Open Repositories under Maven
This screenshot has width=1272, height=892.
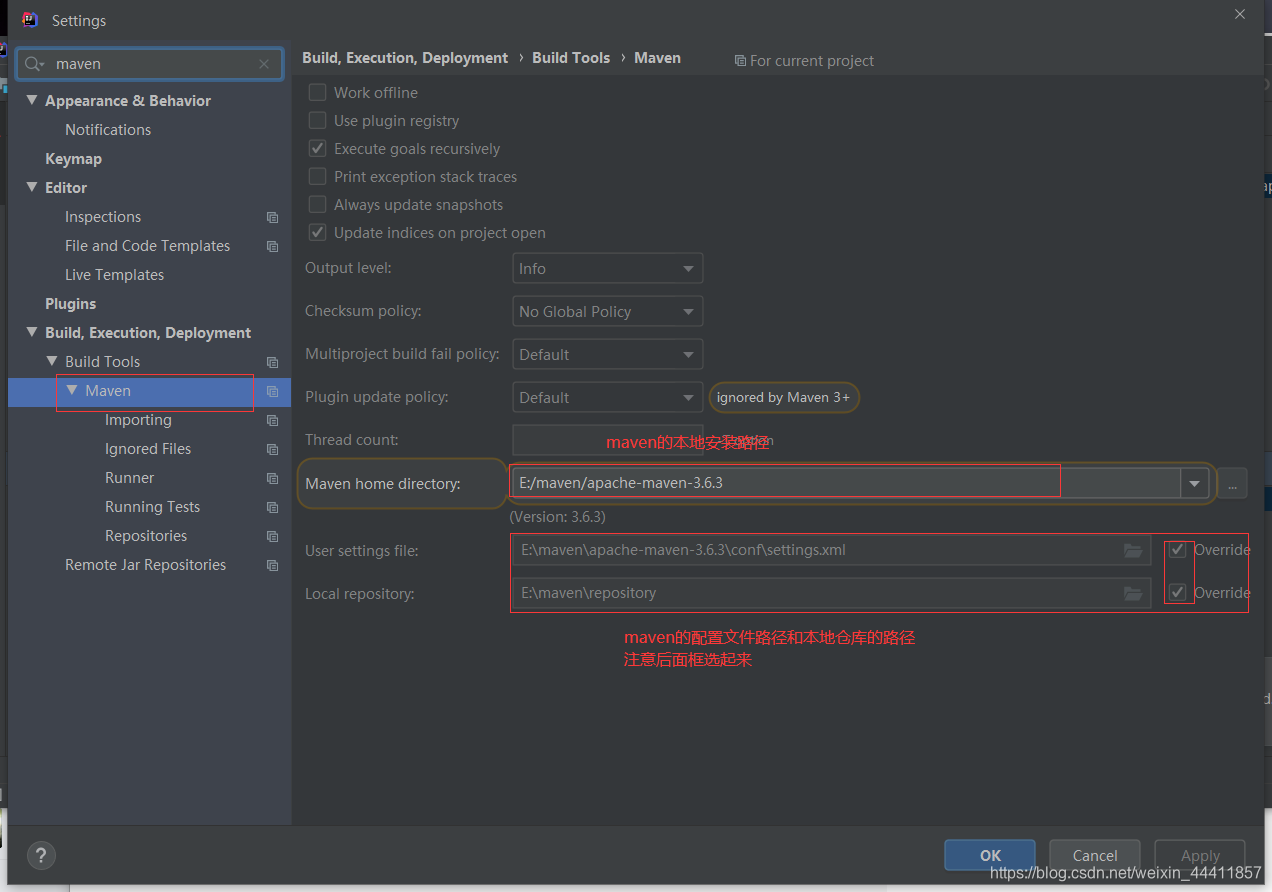tap(146, 536)
